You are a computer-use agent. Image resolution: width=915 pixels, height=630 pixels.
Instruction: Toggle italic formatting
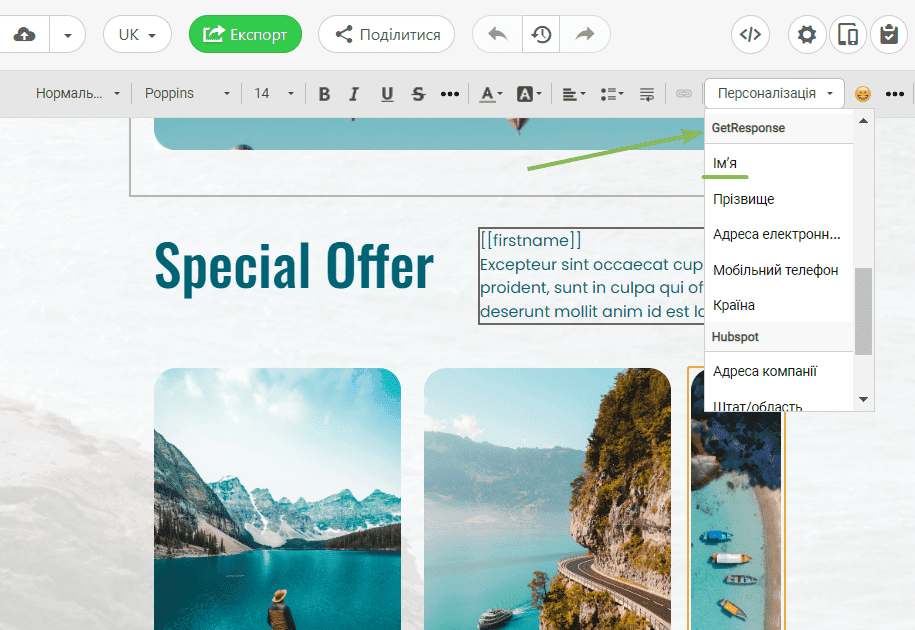[354, 94]
